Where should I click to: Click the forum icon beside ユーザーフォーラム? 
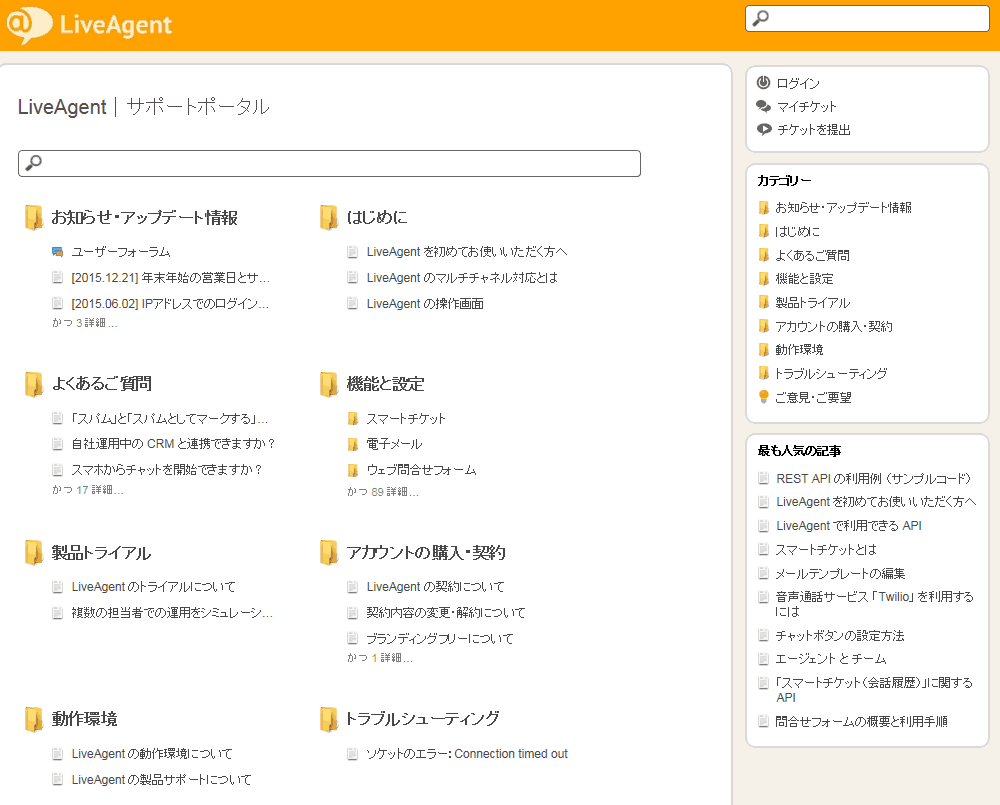tap(57, 252)
